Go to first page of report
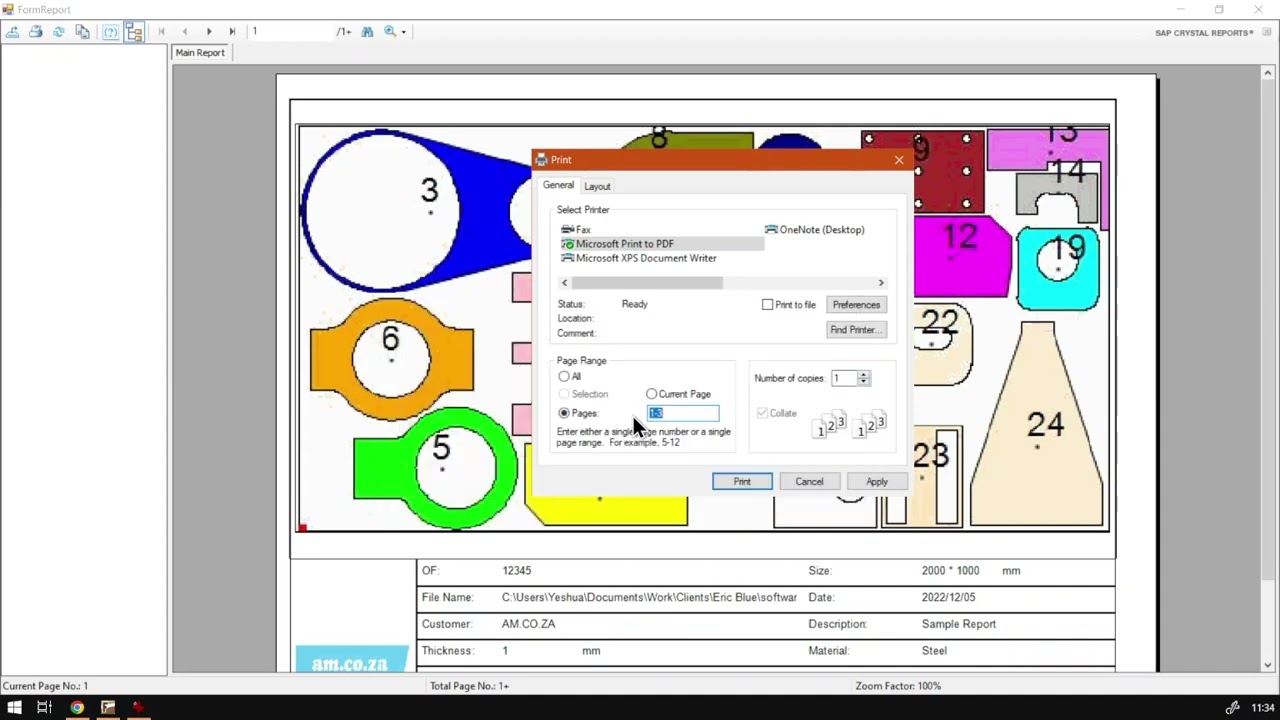The width and height of the screenshot is (1280, 720). click(x=161, y=32)
